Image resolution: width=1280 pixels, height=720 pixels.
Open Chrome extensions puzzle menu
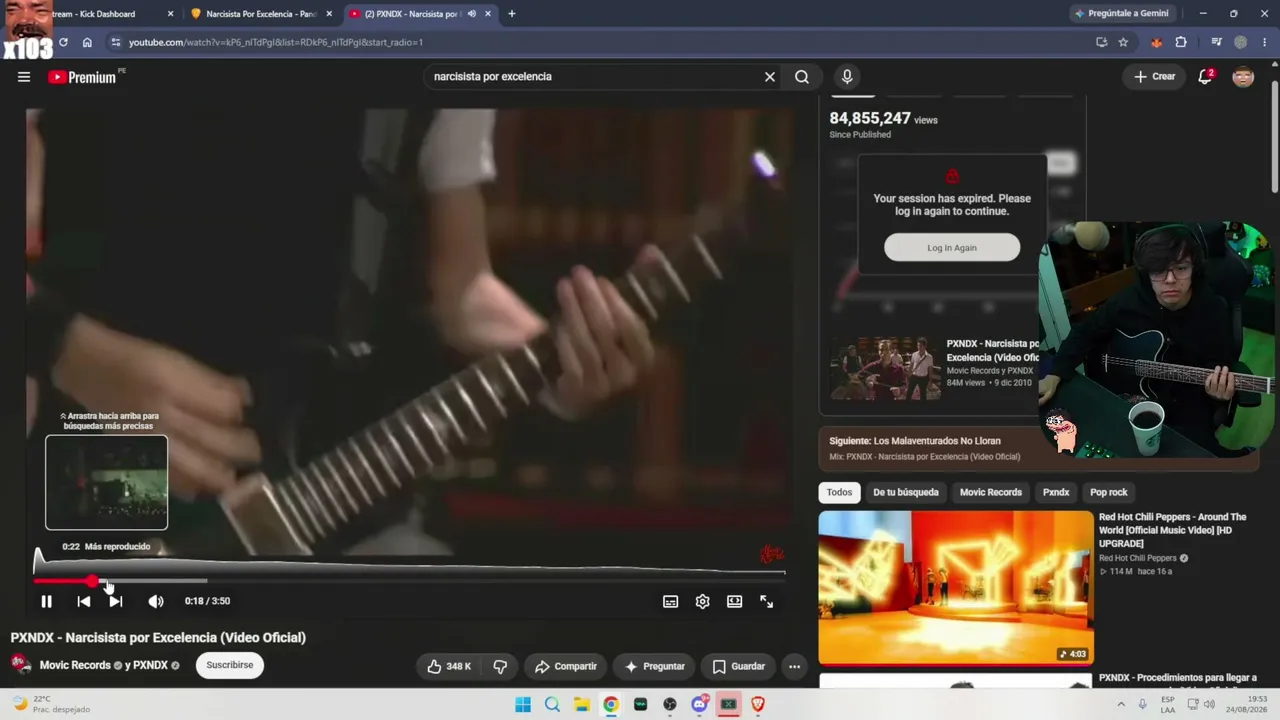[1181, 42]
